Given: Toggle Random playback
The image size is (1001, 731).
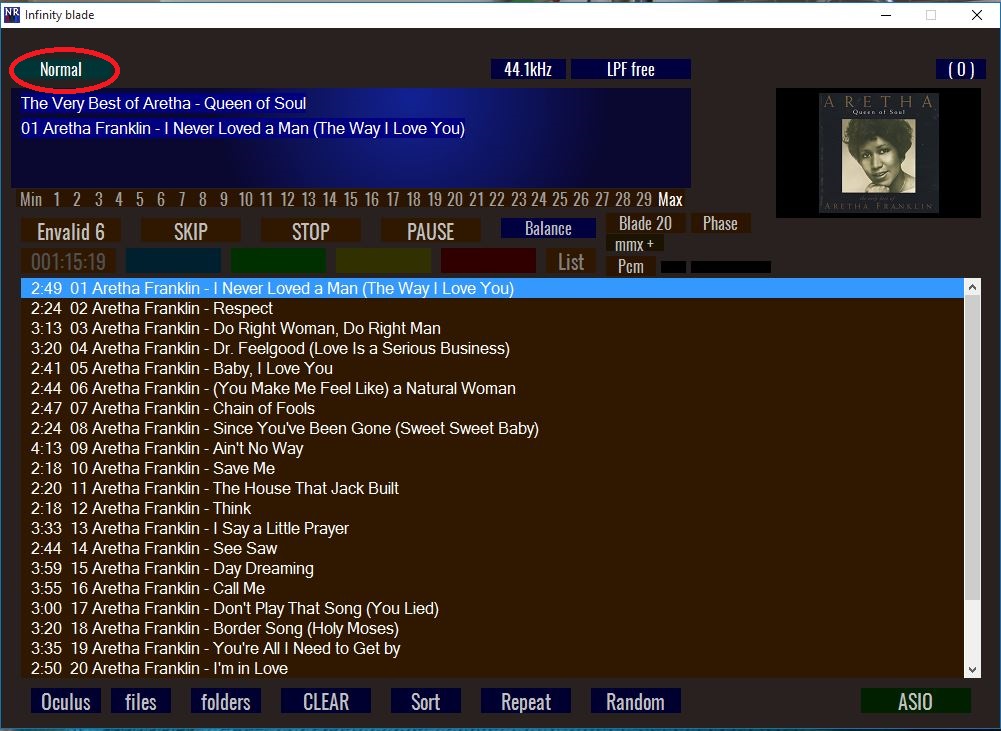Looking at the screenshot, I should click(x=635, y=702).
